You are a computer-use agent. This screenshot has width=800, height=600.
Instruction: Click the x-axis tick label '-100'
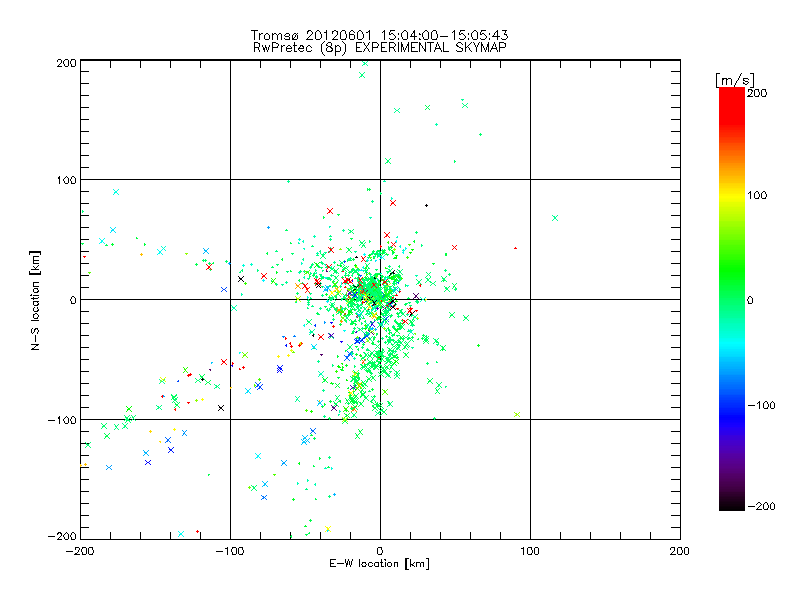coord(230,551)
